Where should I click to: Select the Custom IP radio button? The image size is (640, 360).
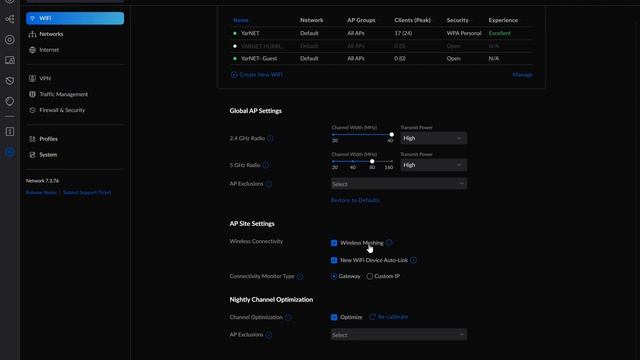point(369,276)
